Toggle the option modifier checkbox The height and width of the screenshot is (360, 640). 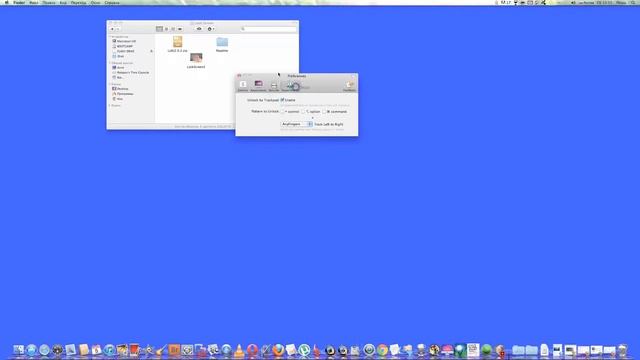coord(303,111)
